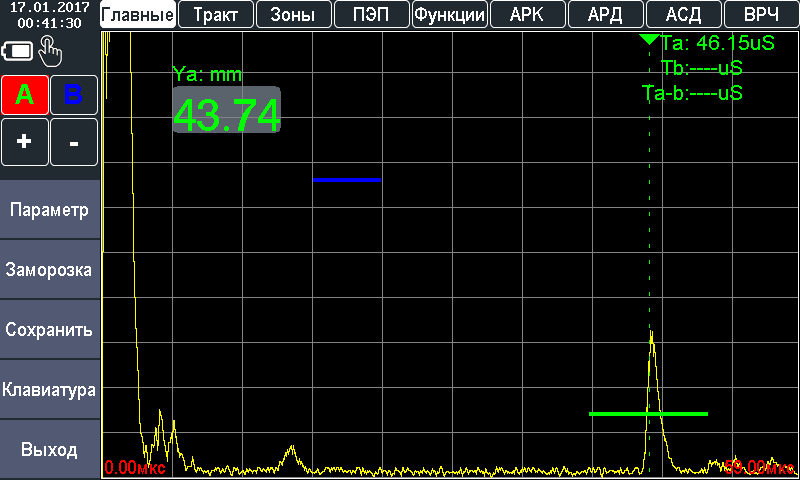Open the Зоны tab

tap(293, 15)
